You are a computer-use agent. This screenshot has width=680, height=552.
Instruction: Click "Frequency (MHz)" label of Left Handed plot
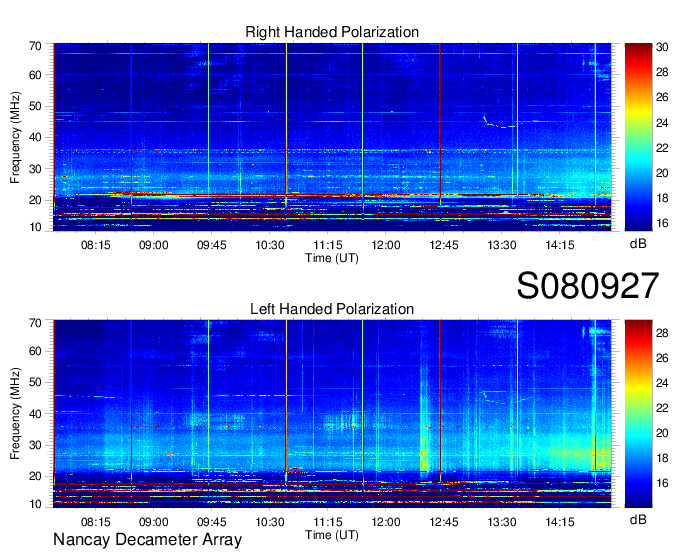(15, 414)
